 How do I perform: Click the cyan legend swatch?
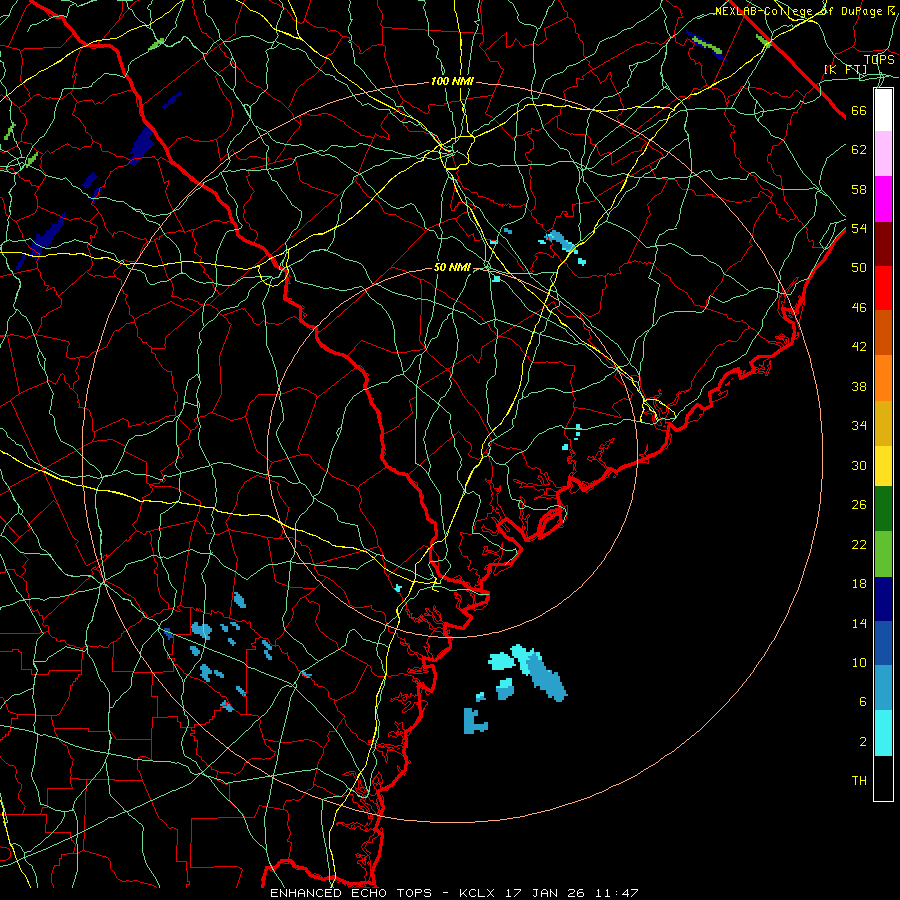[x=883, y=733]
